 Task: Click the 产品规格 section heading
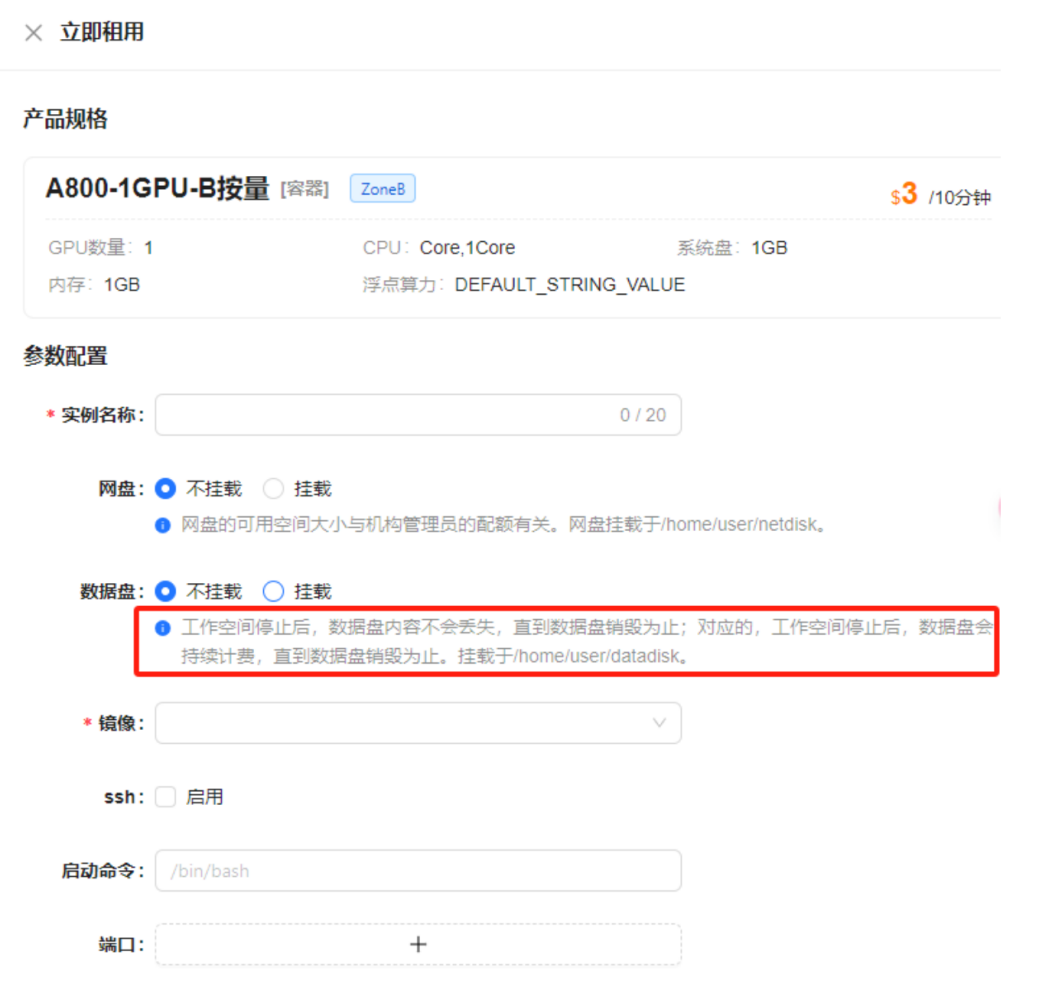[x=65, y=120]
